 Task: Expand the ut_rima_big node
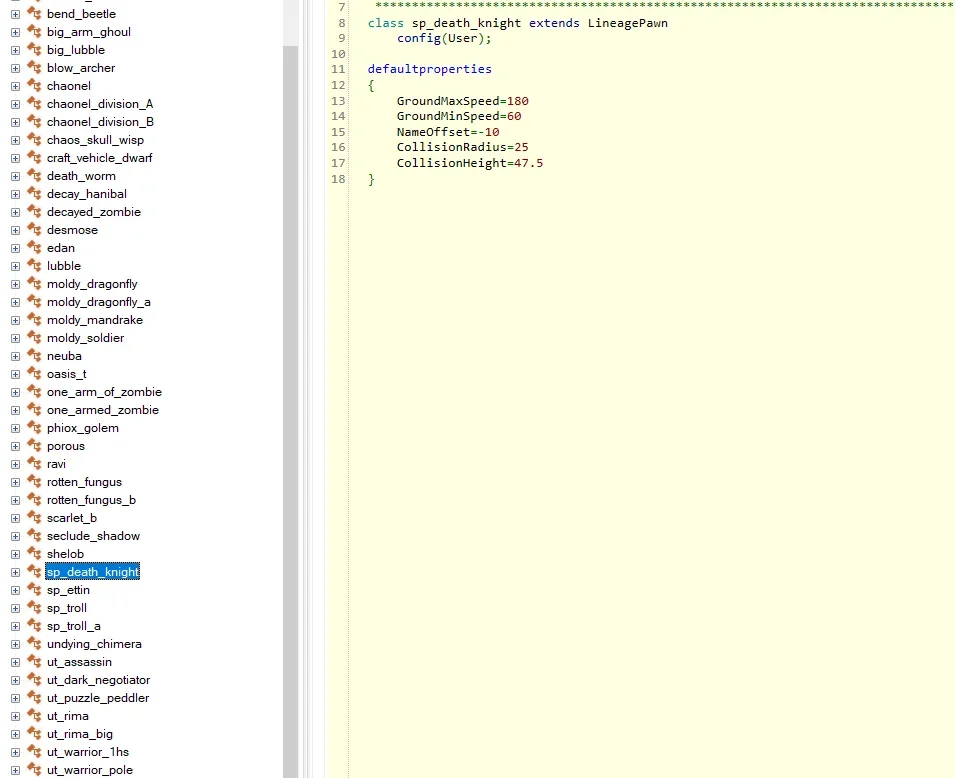[x=15, y=734]
